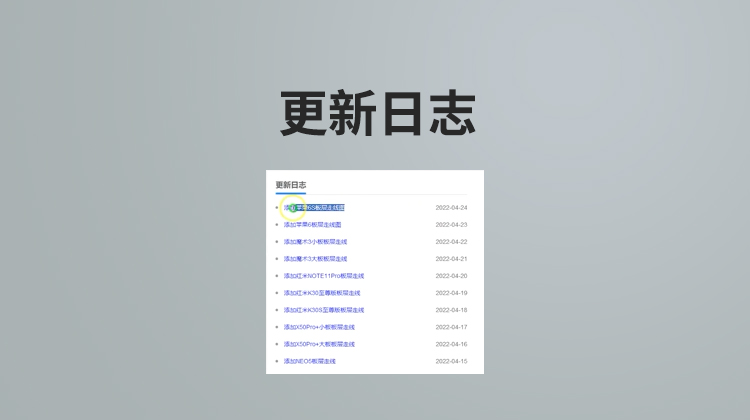Select the 更新日志 tab header in panel
750x420 pixels.
291,185
